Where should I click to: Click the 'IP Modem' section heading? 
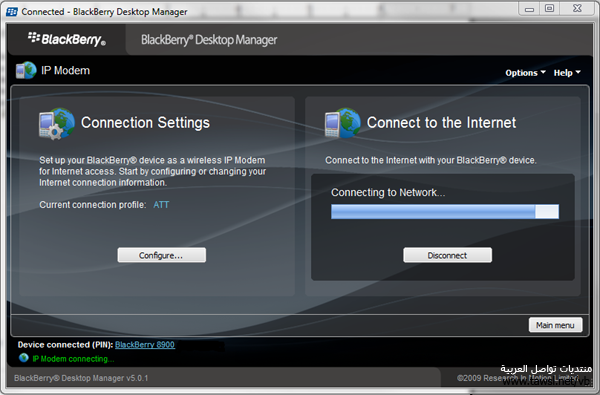coord(65,70)
